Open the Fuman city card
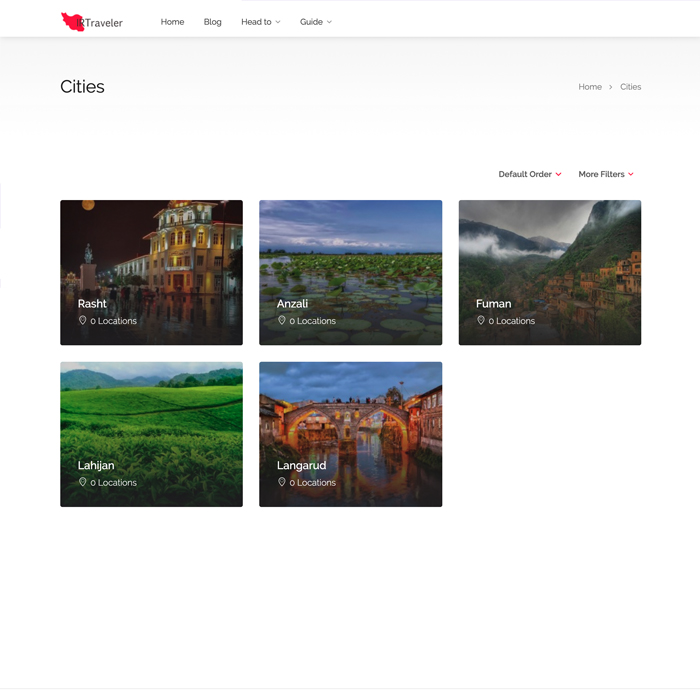Screen dimensions: 700x700 (550, 272)
